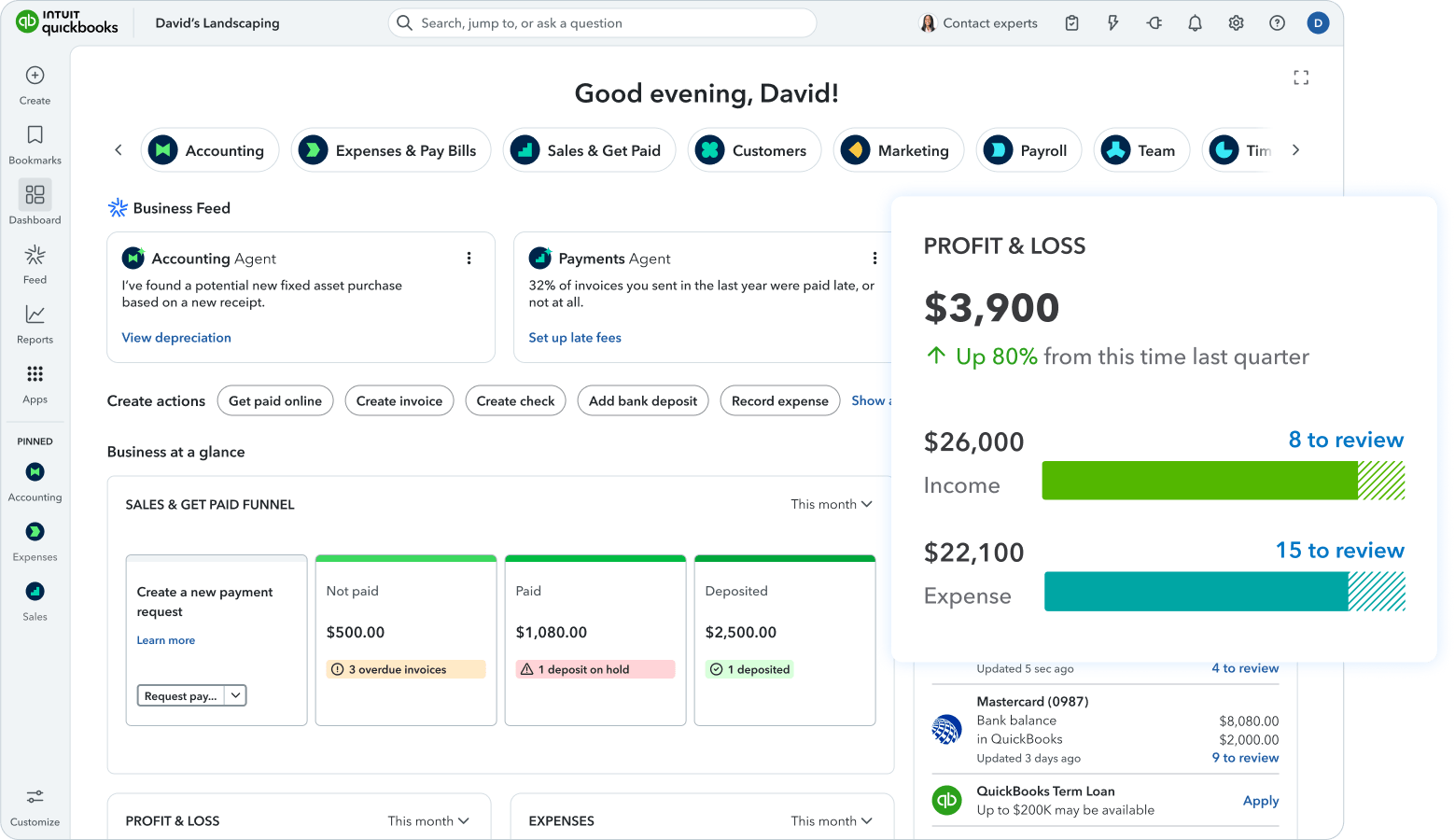Open the Apps grid icon
This screenshot has width=1455, height=840.
tap(35, 374)
